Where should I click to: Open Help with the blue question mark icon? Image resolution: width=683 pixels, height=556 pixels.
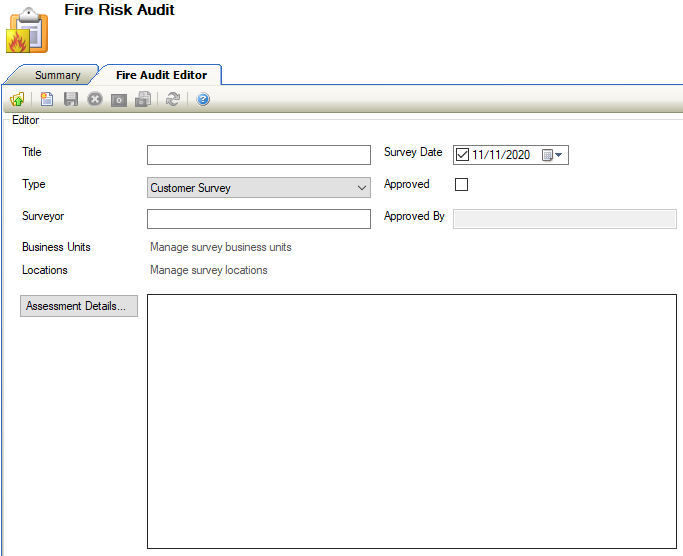[203, 100]
